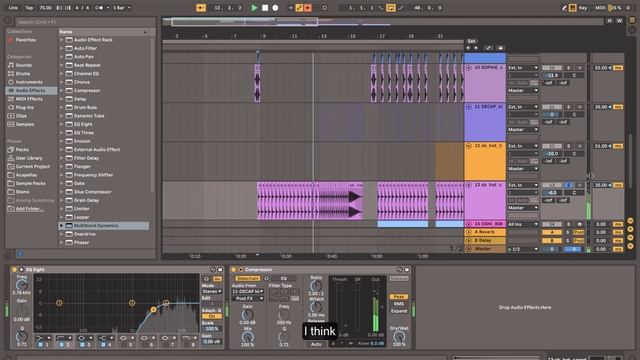
Task: Toggle track 13 activator button
Action: (x=552, y=185)
